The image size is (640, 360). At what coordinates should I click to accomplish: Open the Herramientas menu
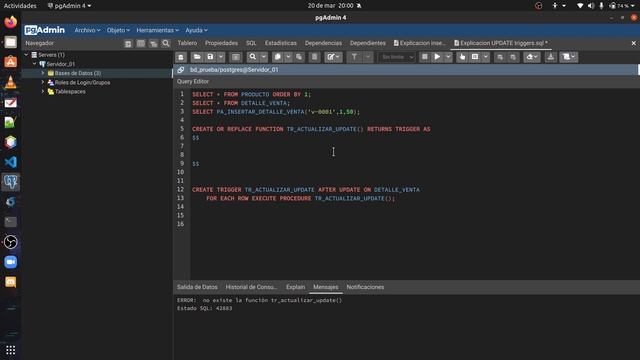(x=158, y=30)
